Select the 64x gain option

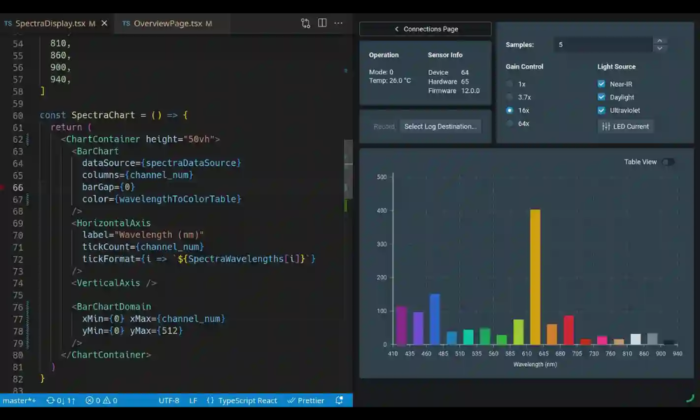tap(509, 124)
